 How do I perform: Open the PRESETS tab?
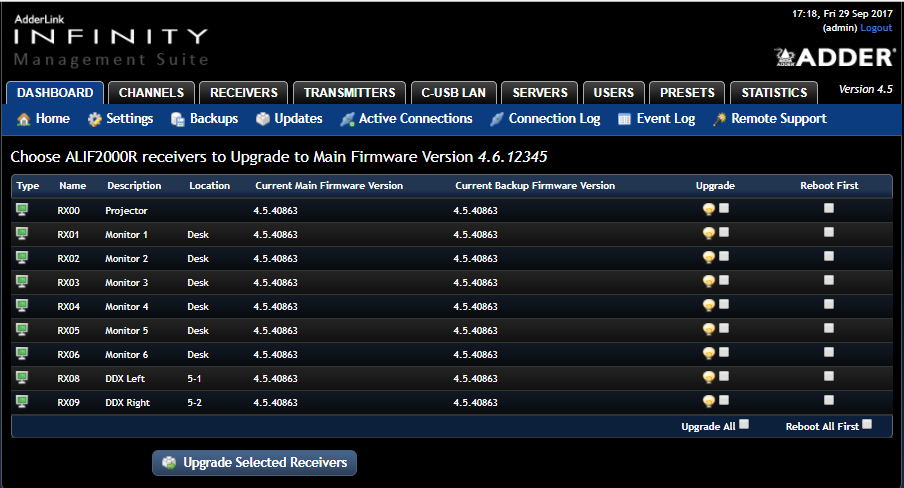pos(687,93)
